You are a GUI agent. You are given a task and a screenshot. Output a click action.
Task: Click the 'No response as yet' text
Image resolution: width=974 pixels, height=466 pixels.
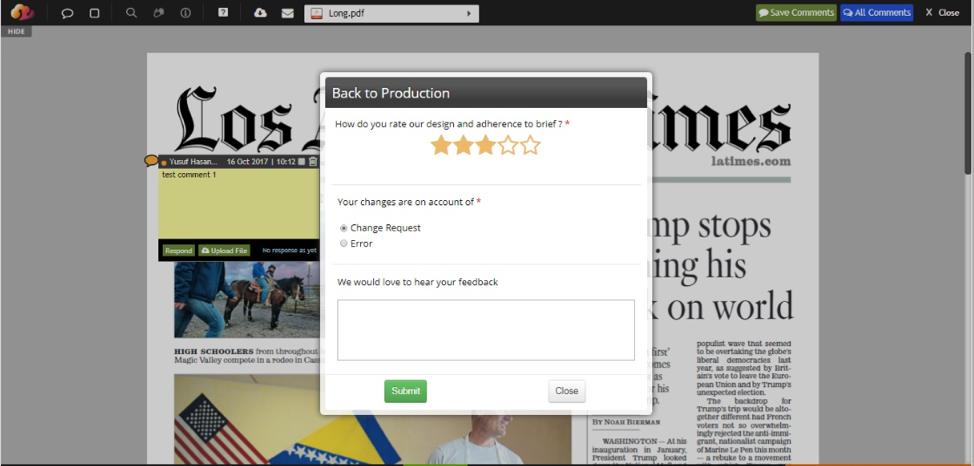pyautogui.click(x=289, y=250)
